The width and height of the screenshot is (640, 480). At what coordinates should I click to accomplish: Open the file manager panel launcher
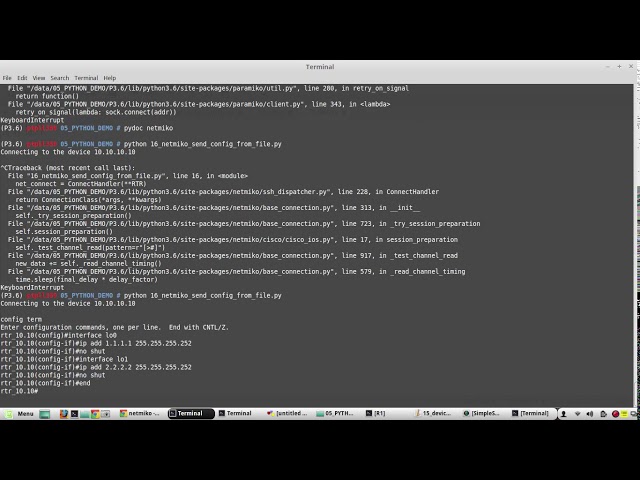84,414
